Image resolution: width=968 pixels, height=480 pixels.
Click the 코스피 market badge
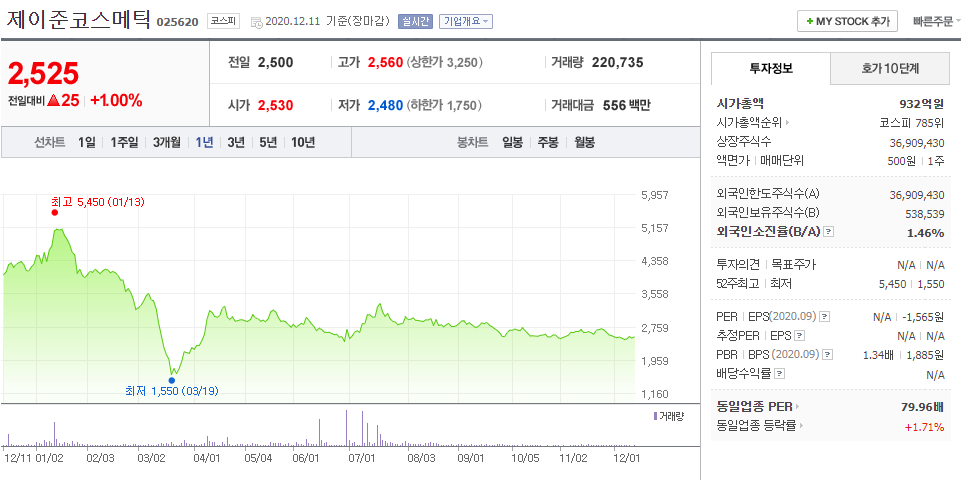(223, 21)
